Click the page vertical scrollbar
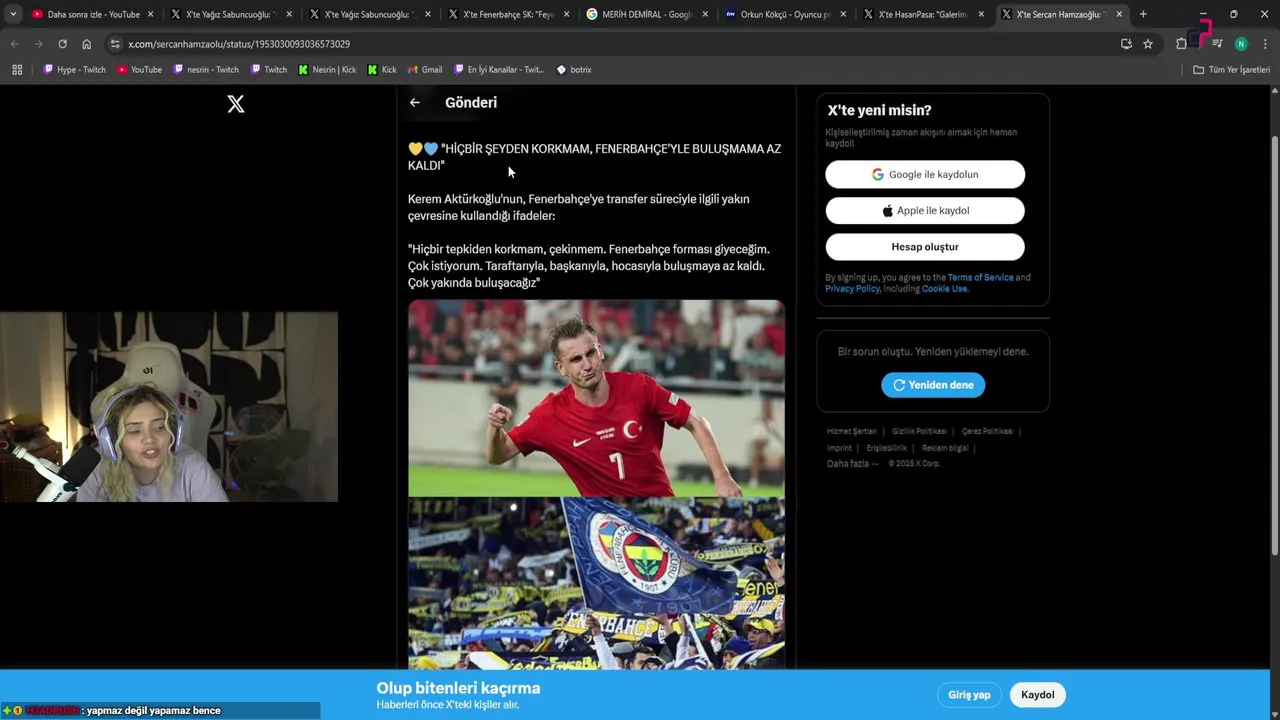 (x=1274, y=345)
